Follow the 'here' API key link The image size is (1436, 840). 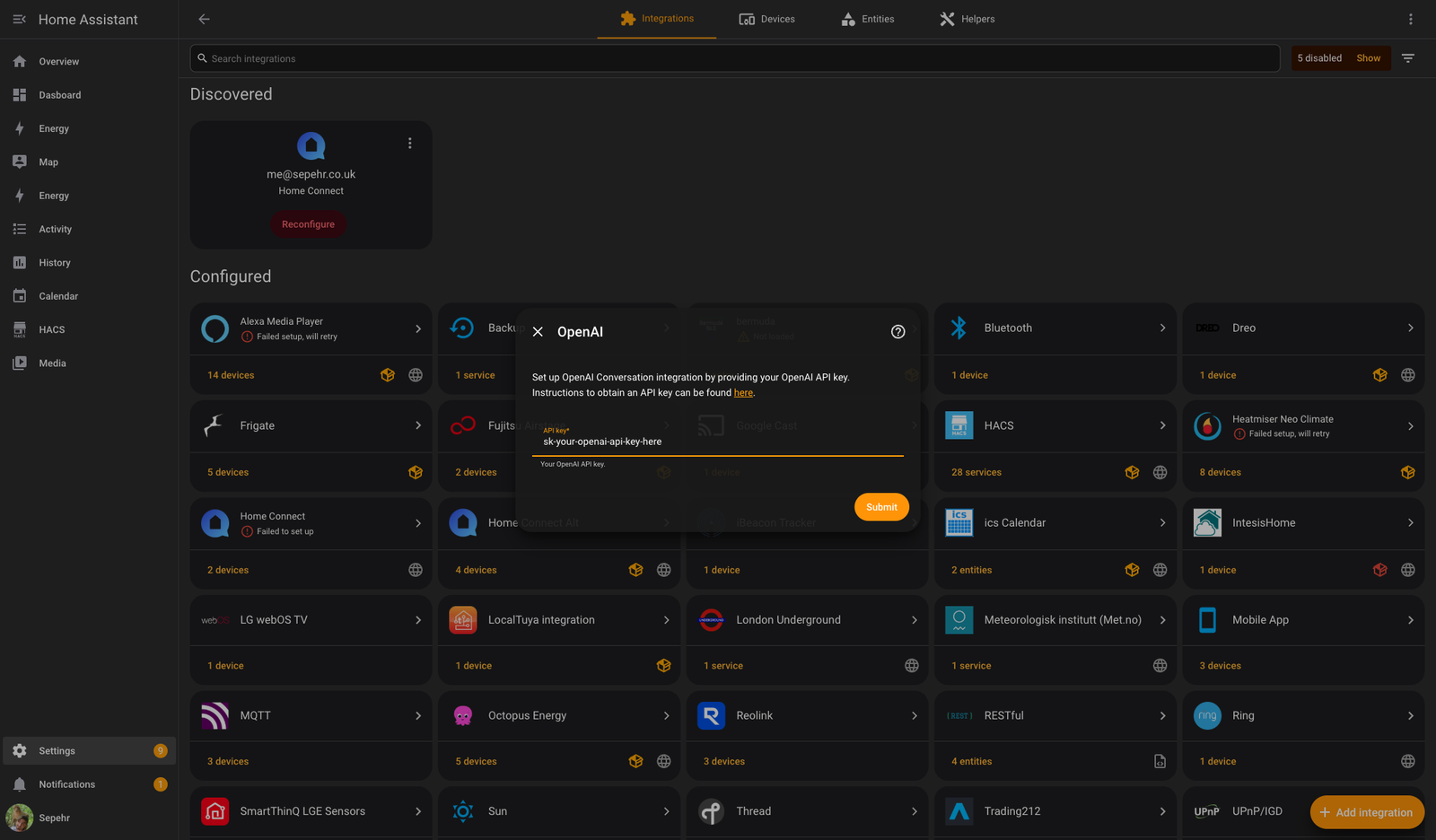click(743, 393)
